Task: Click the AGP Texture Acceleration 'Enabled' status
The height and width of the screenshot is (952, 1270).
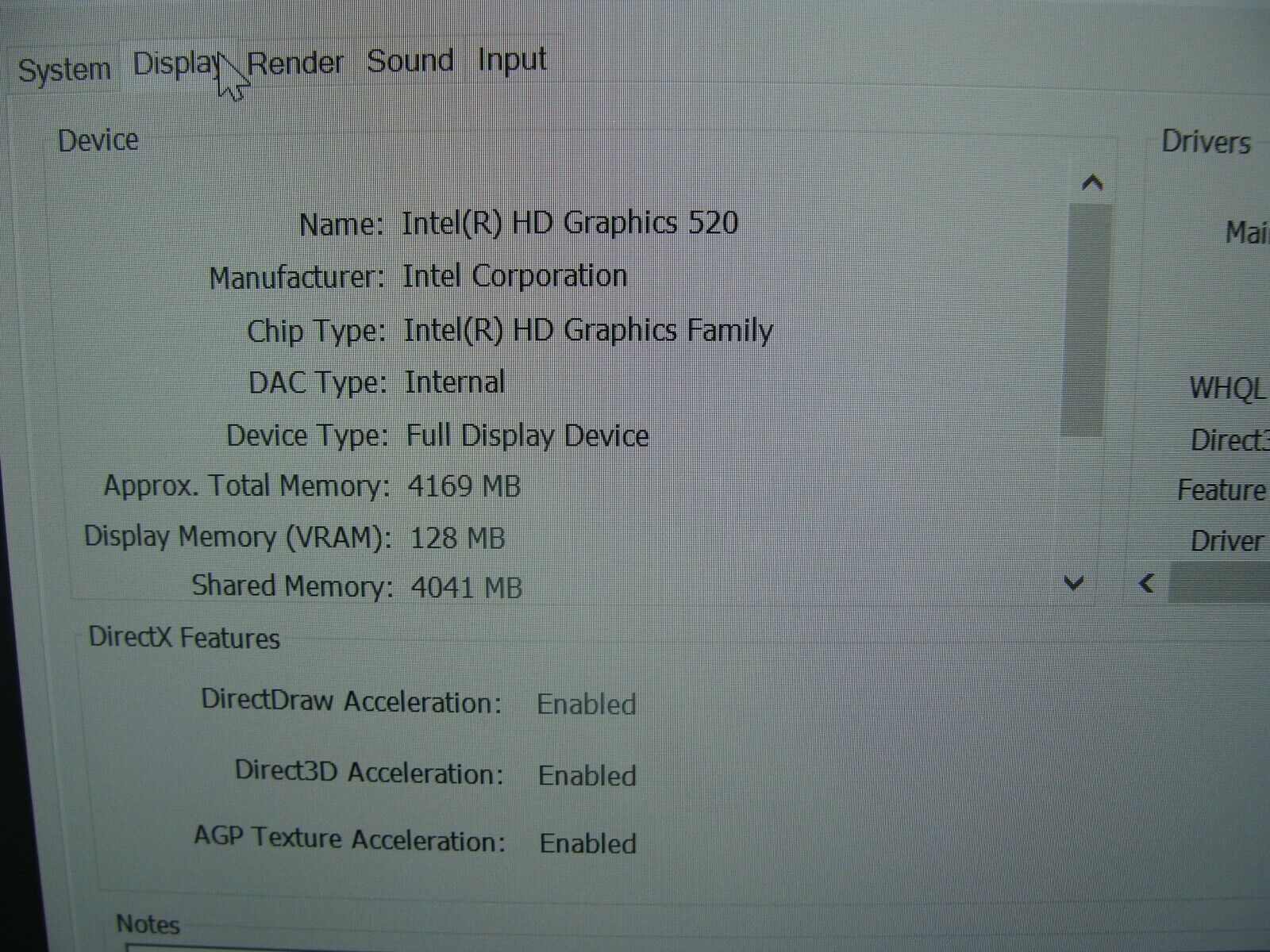Action: coord(588,843)
